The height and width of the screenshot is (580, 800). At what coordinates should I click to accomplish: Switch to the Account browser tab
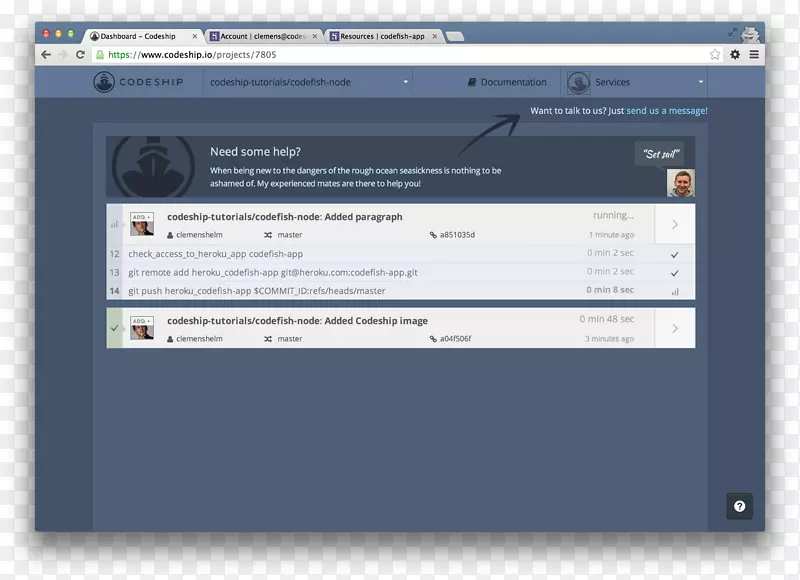pos(255,35)
